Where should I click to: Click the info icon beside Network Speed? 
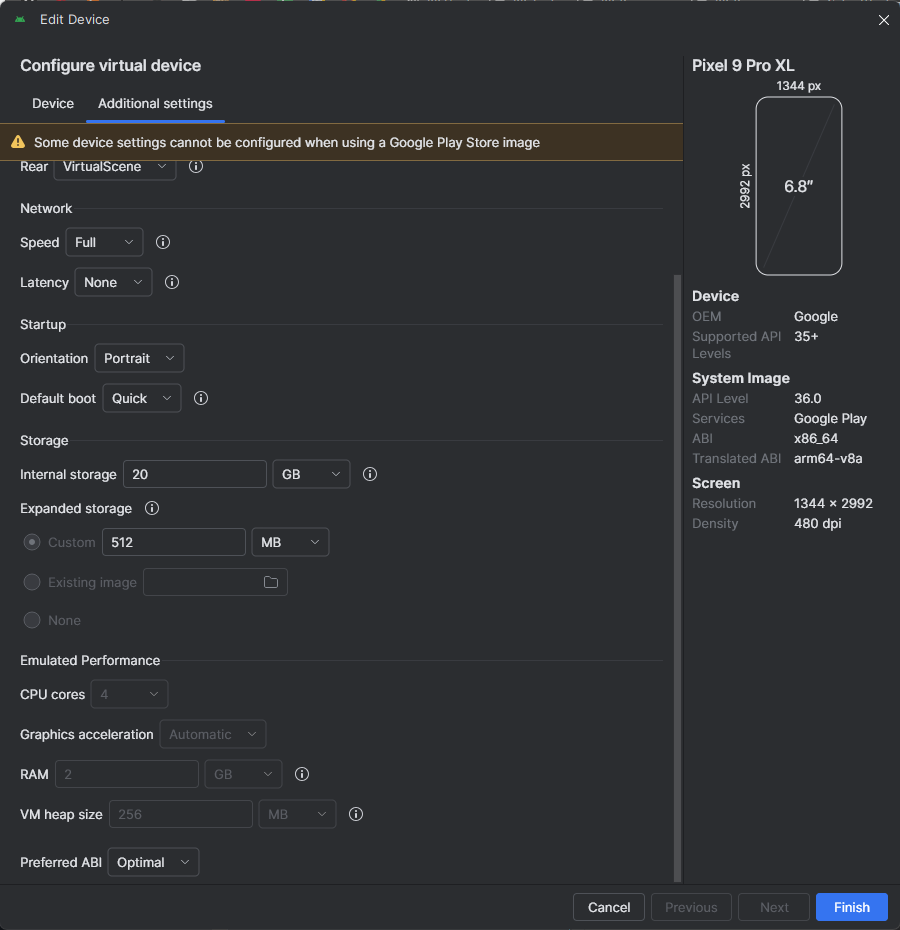pyautogui.click(x=163, y=242)
